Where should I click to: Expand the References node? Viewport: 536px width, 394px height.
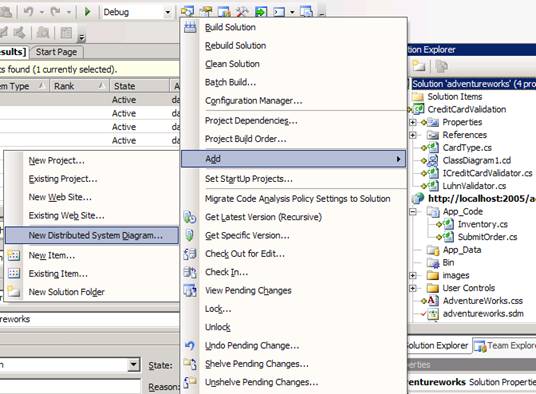tap(413, 135)
